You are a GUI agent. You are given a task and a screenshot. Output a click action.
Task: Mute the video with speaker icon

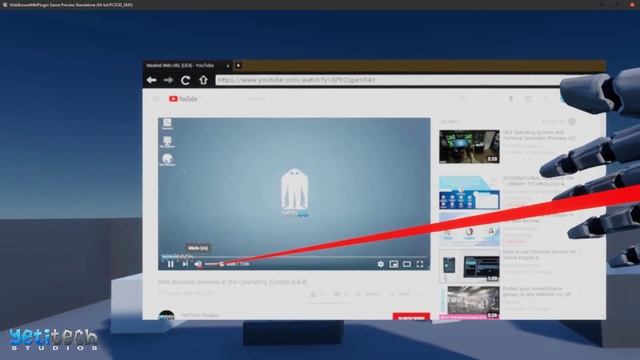pyautogui.click(x=198, y=264)
